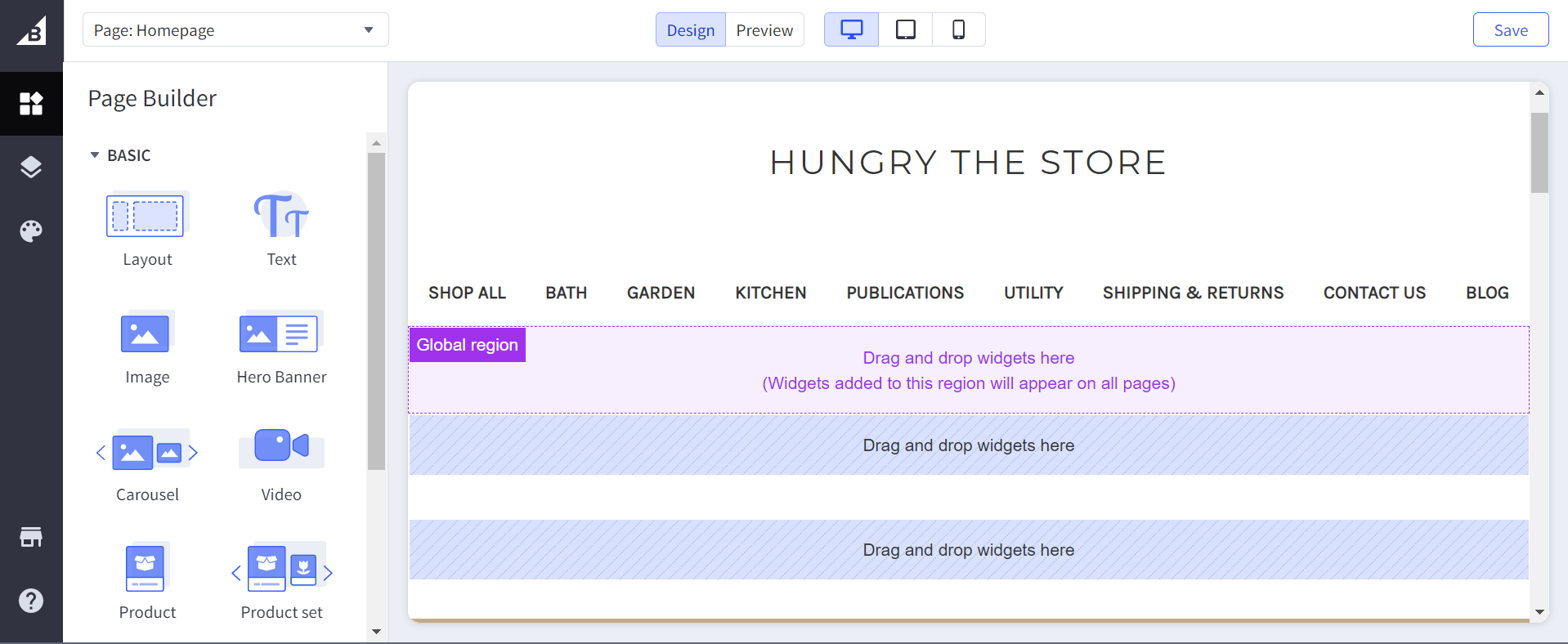The height and width of the screenshot is (644, 1568).
Task: Open the Layers panel in sidebar
Action: (31, 167)
